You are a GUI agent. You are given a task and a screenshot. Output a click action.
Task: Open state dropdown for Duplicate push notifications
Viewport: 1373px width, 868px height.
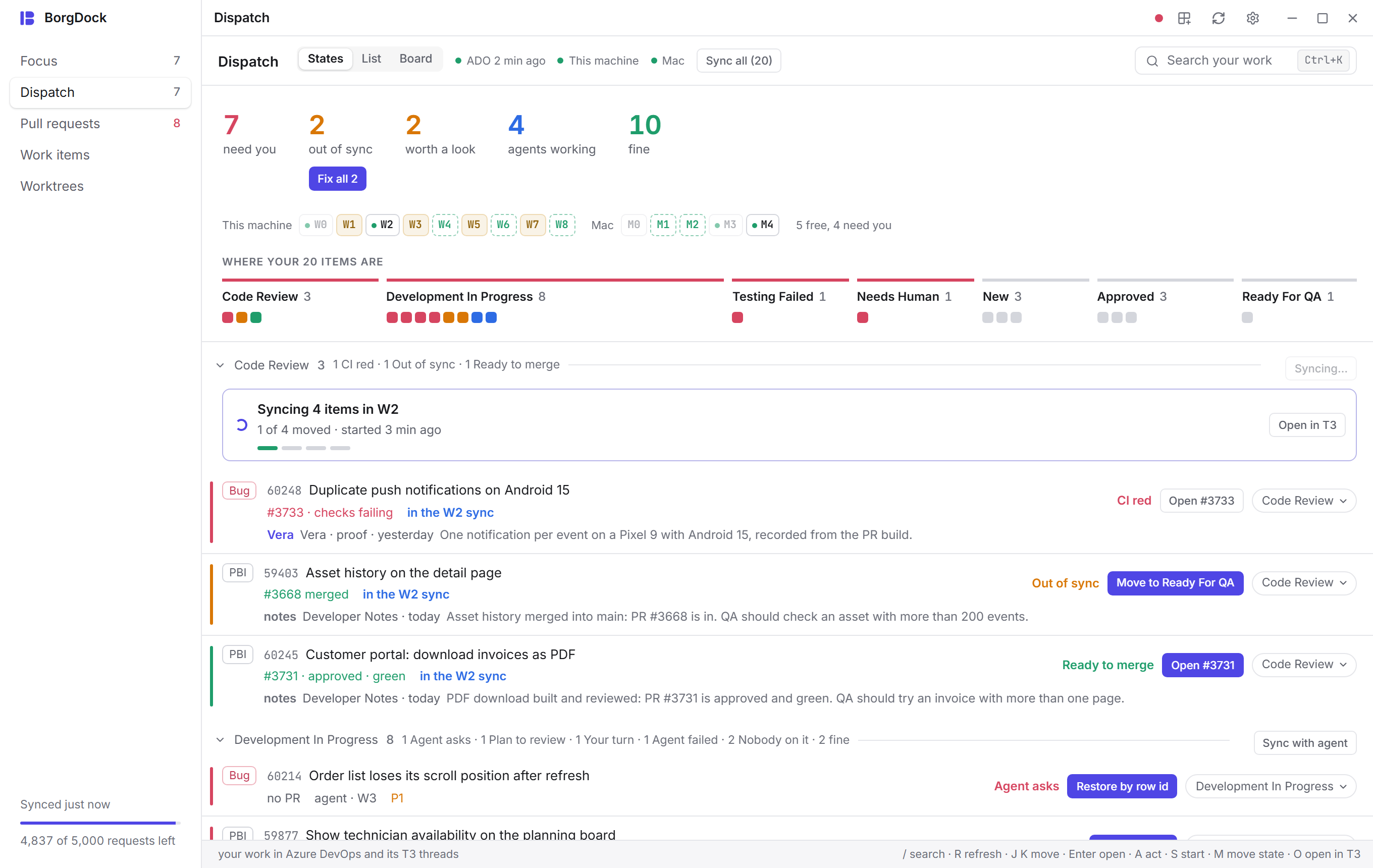pyautogui.click(x=1304, y=501)
